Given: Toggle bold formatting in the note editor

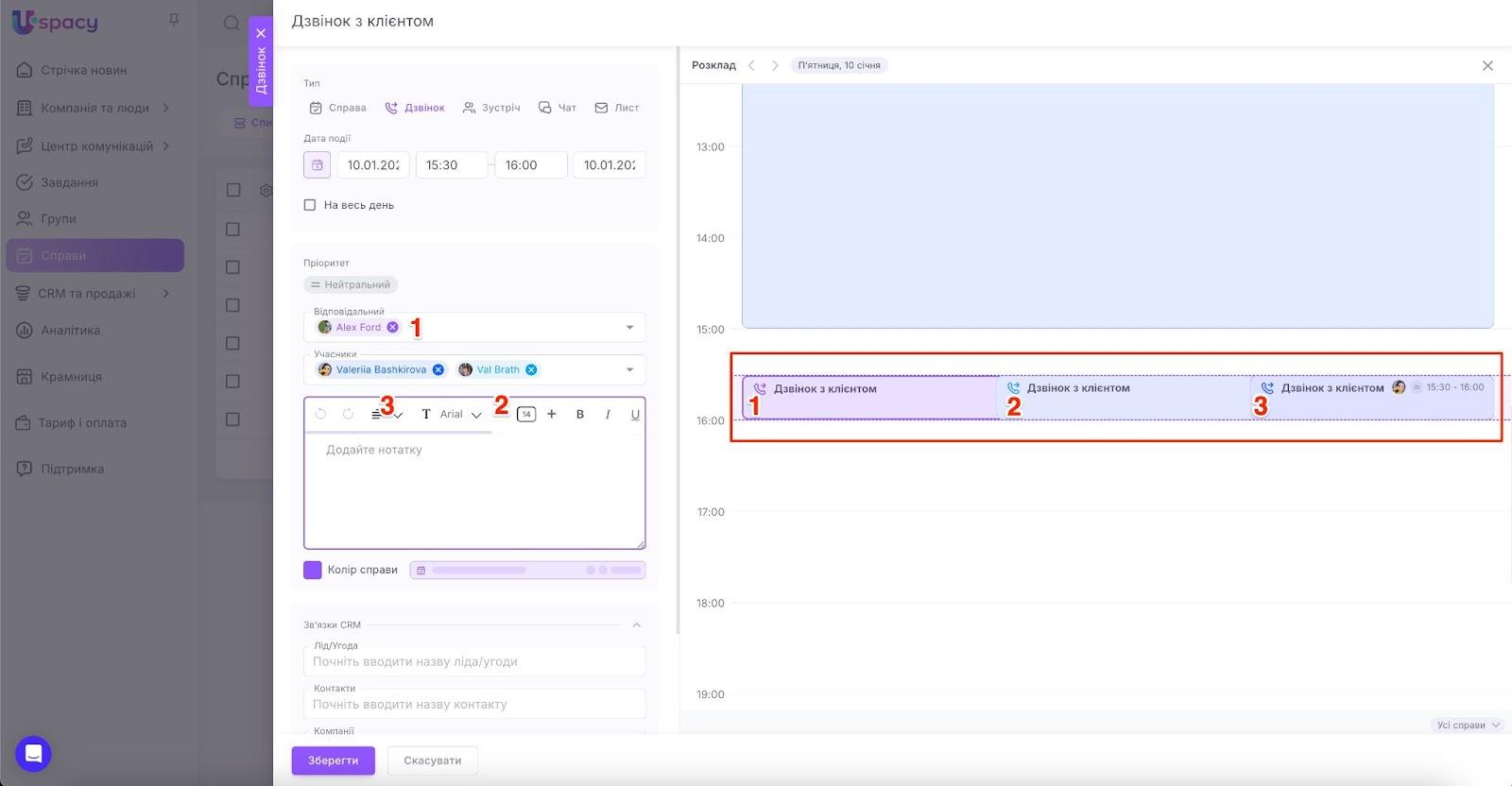Looking at the screenshot, I should (x=580, y=414).
